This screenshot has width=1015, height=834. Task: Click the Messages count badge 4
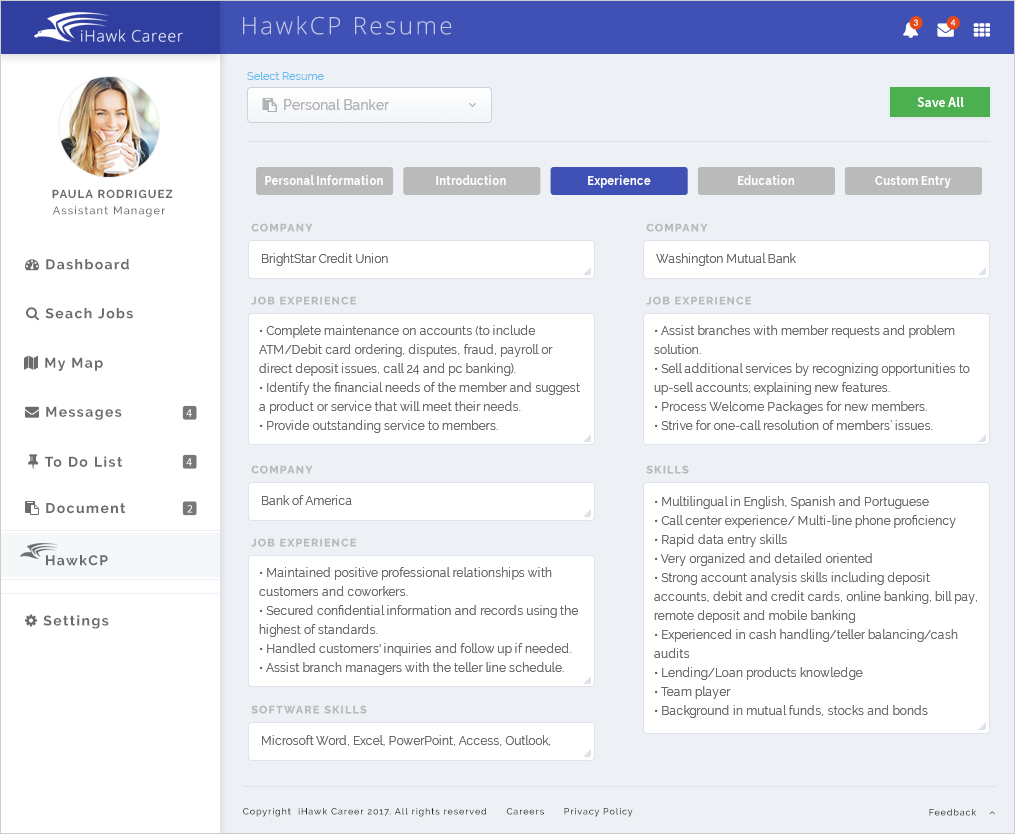[x=189, y=412]
